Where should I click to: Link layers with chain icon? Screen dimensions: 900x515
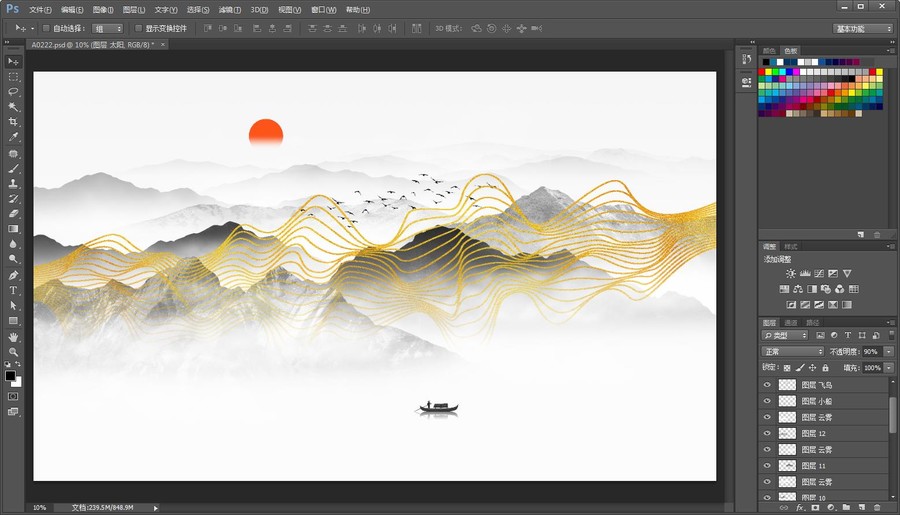[784, 508]
